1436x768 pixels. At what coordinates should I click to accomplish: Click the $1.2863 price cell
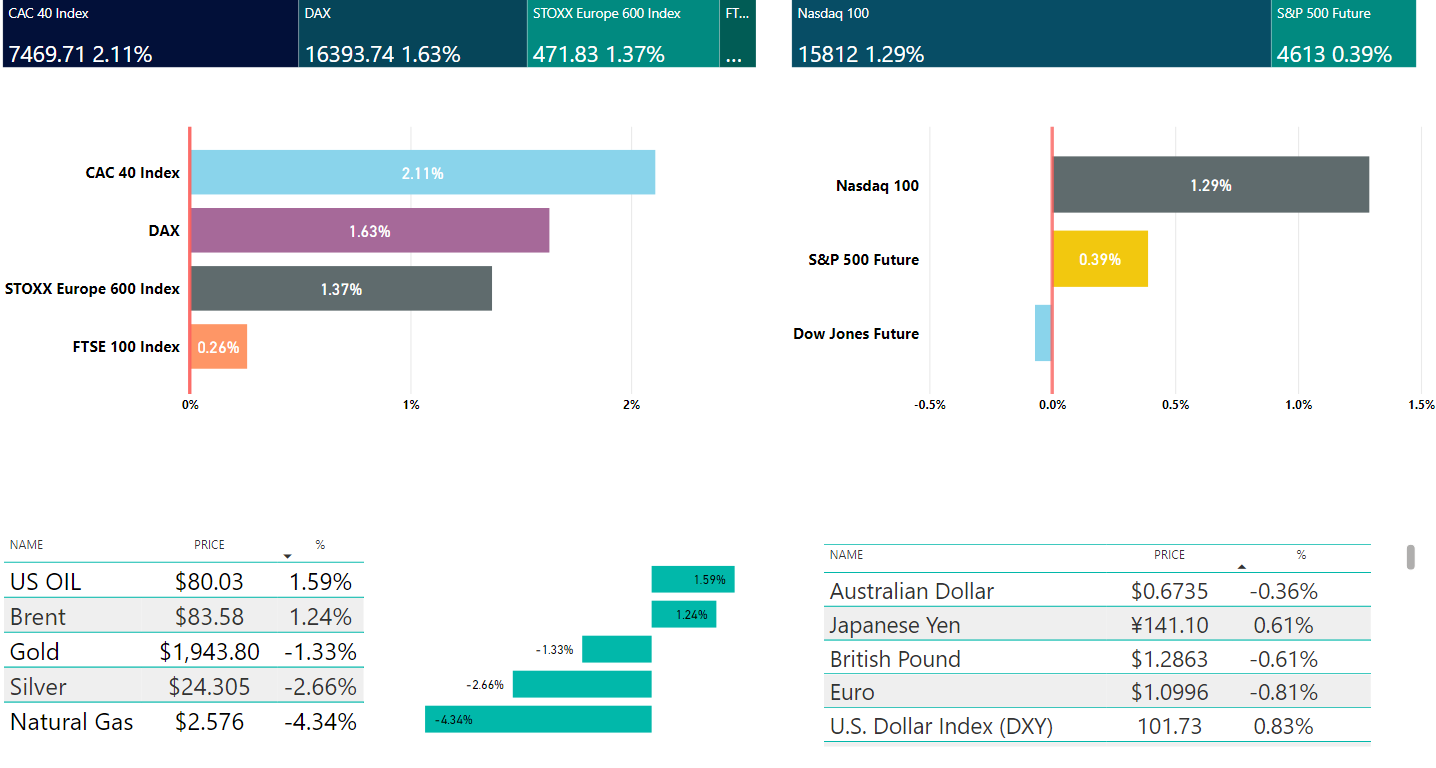[x=1169, y=659]
